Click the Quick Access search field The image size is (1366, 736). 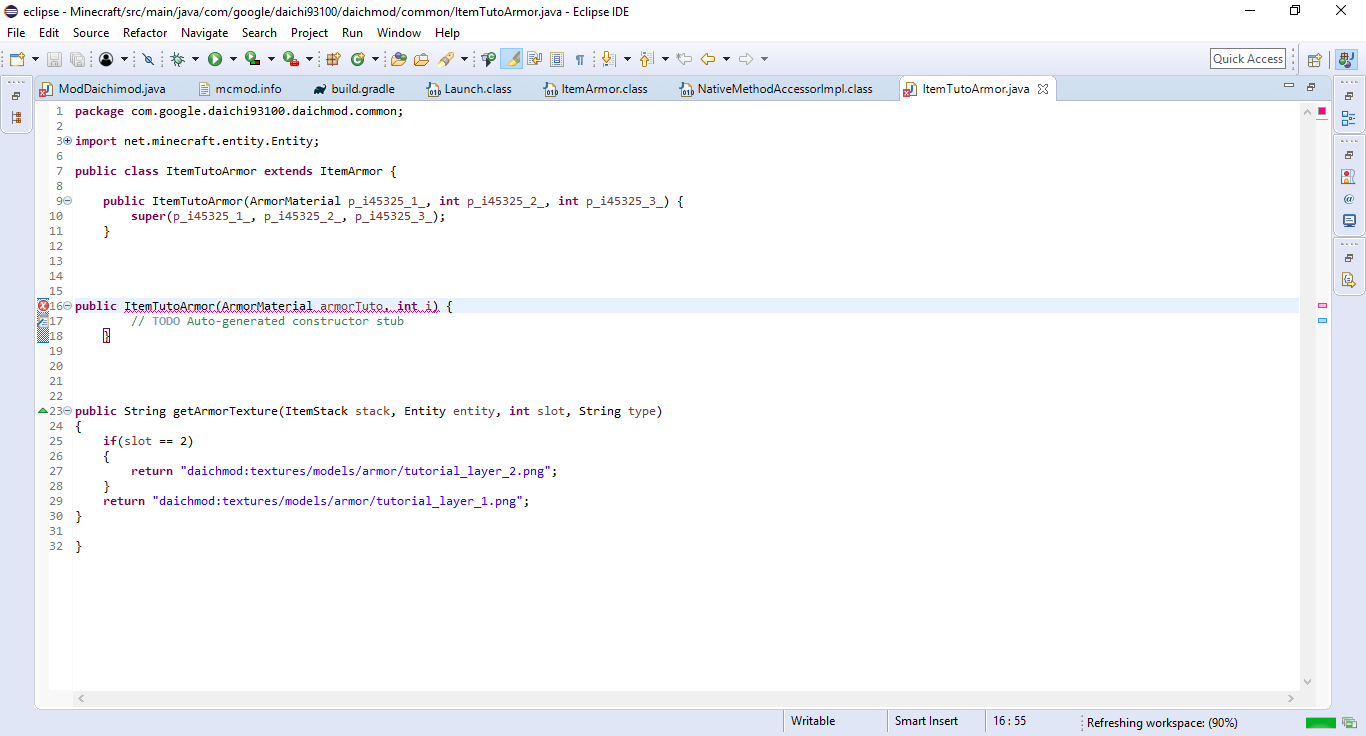point(1247,59)
